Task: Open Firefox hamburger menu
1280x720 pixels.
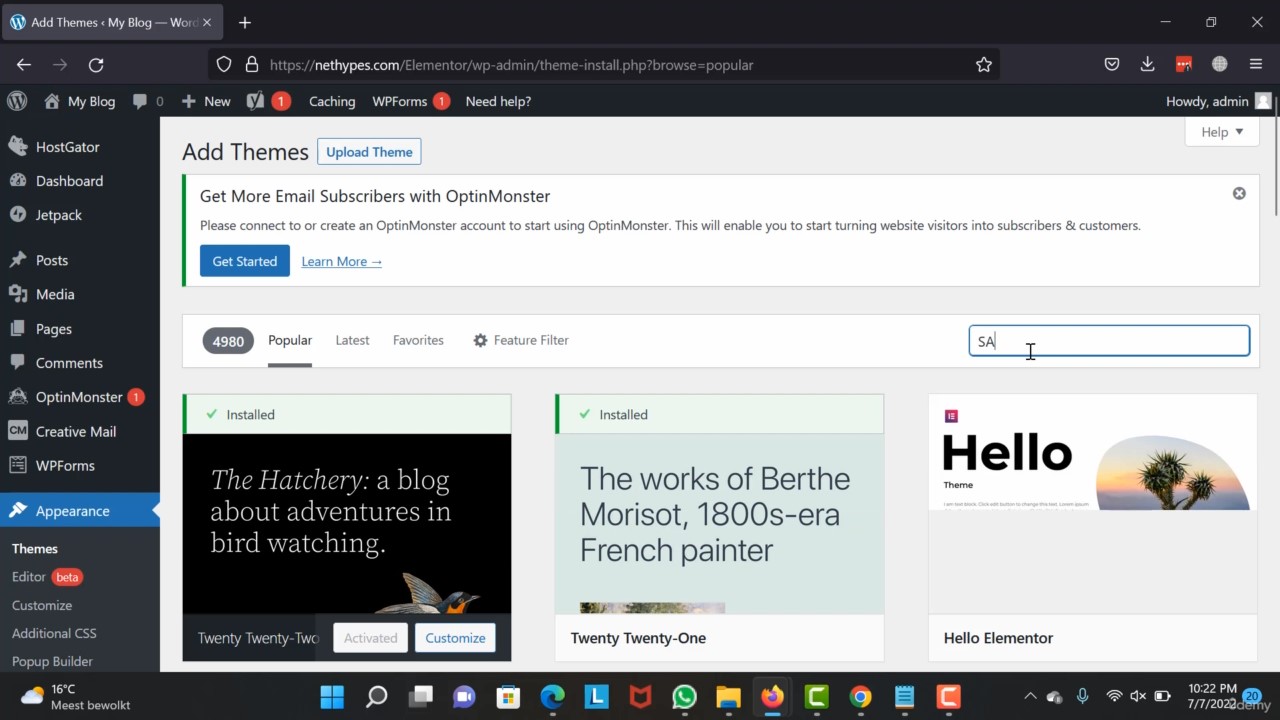Action: (1256, 64)
